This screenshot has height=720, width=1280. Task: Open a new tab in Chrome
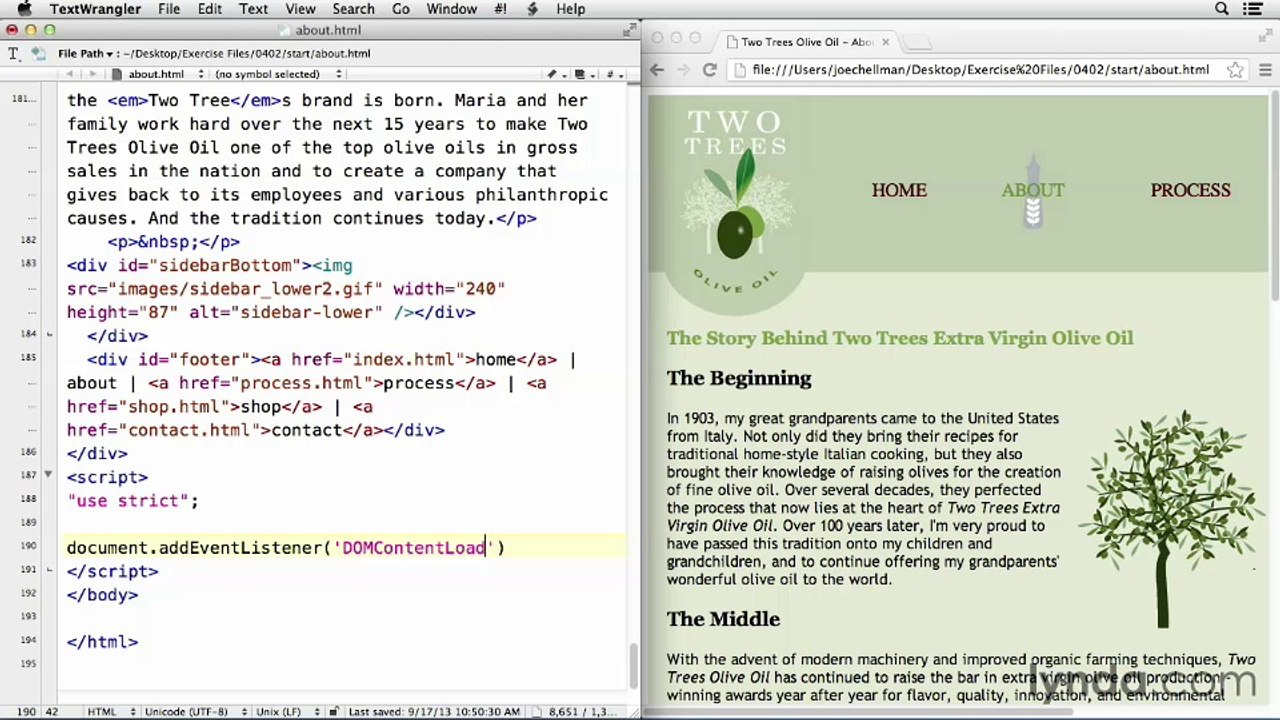(918, 42)
